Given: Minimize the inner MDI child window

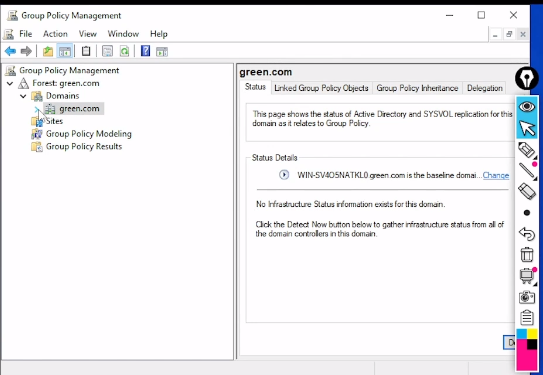Looking at the screenshot, I should (495, 35).
